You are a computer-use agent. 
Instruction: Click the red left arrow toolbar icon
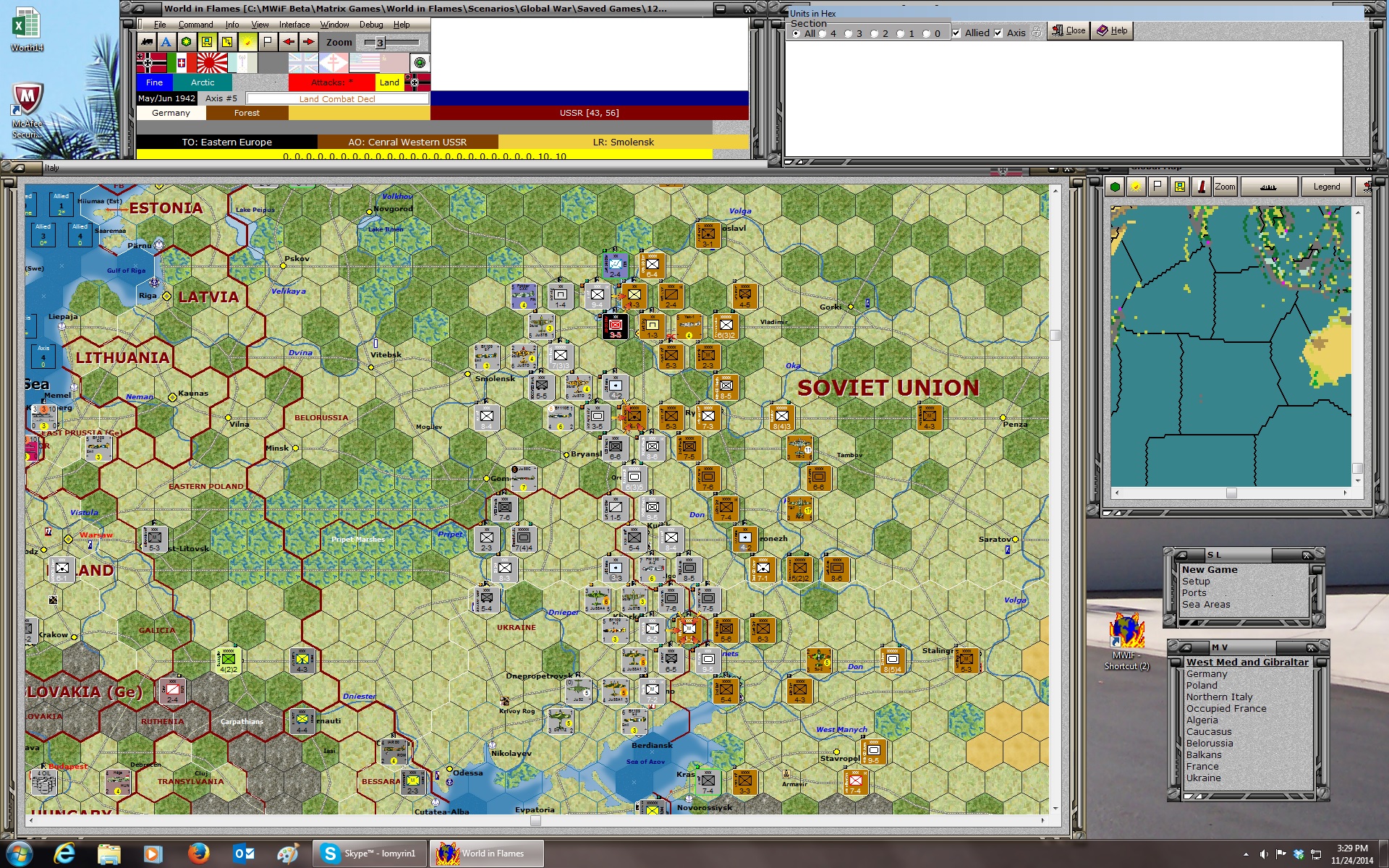(289, 42)
